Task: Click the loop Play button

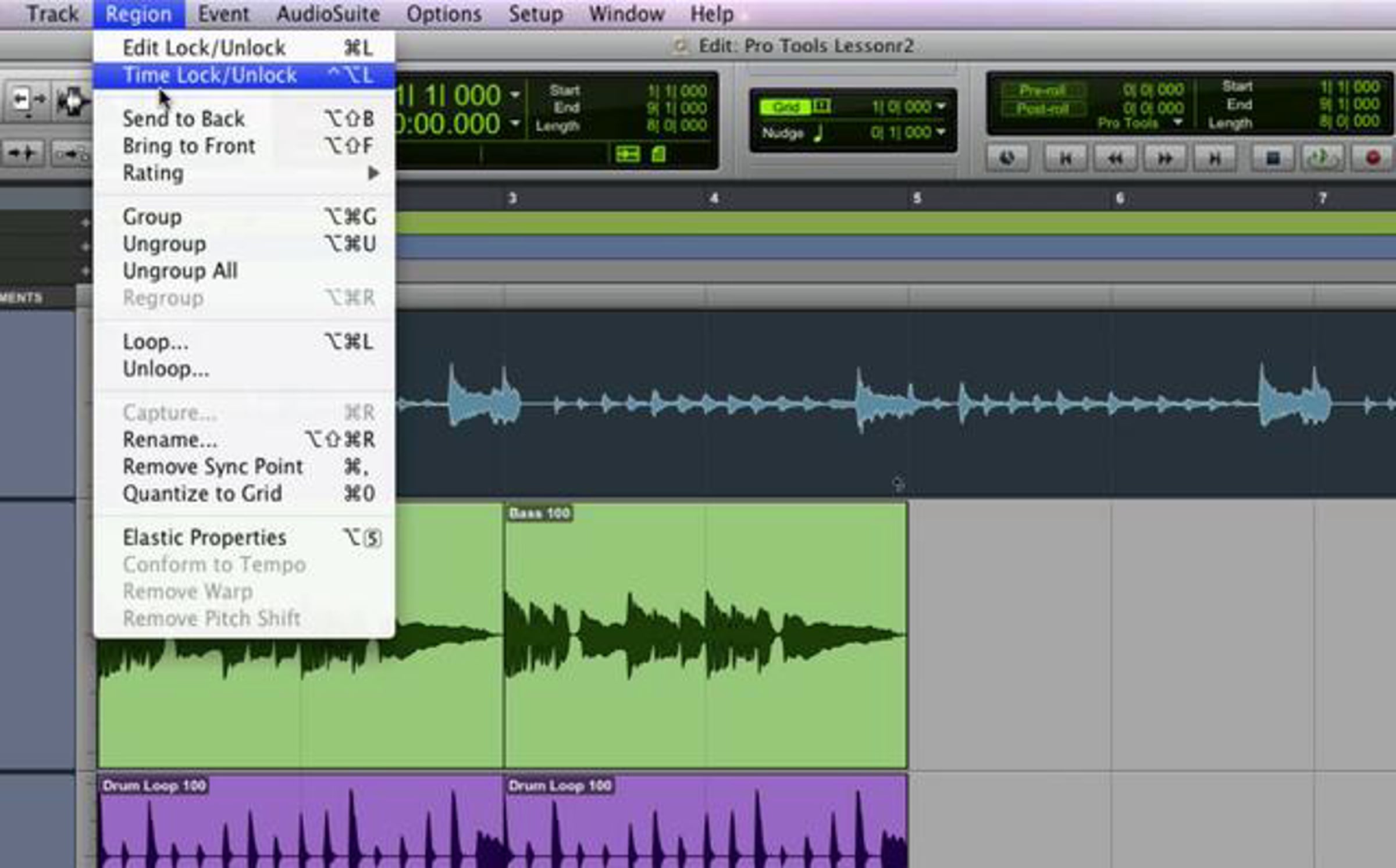Action: pos(1322,158)
